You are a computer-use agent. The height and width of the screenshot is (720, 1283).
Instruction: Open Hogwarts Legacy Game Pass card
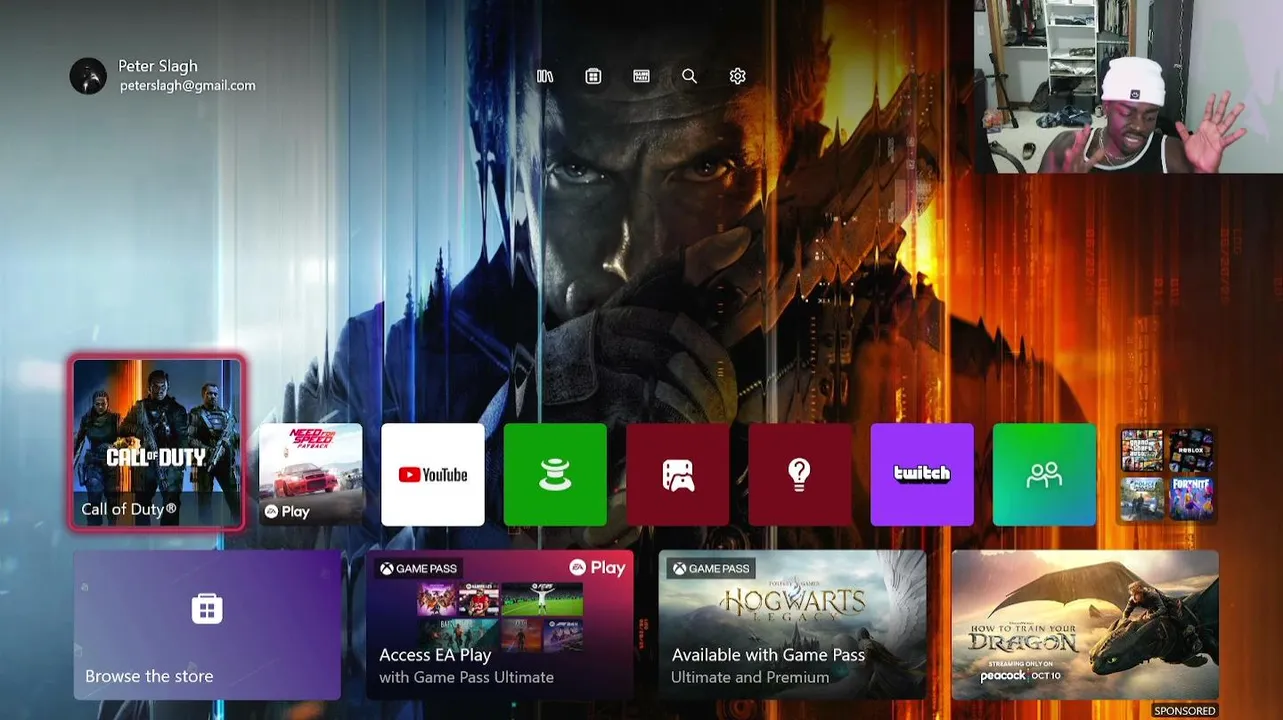793,624
